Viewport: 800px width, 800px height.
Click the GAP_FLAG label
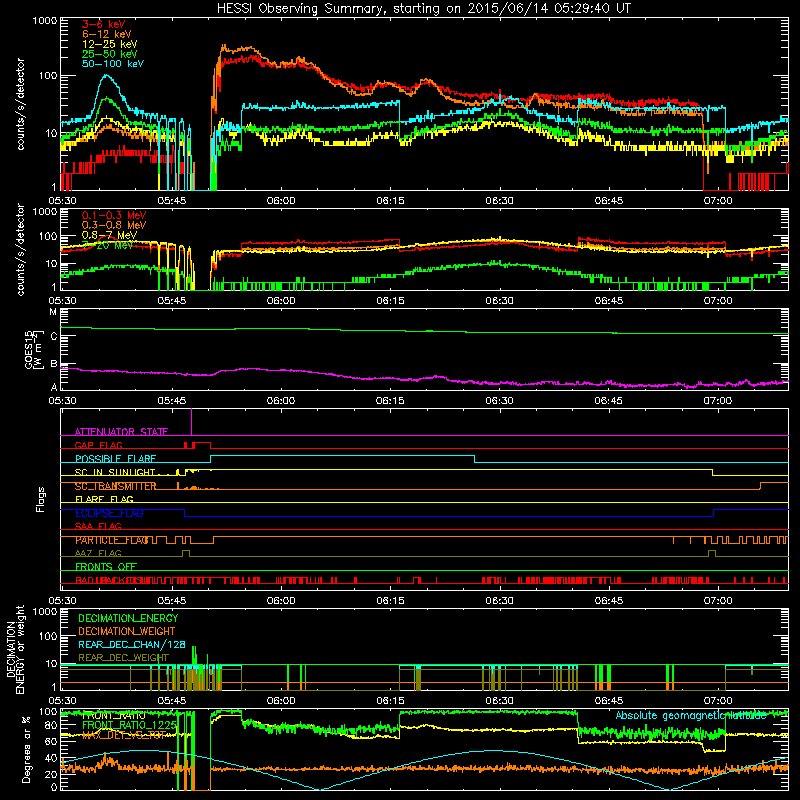point(98,445)
